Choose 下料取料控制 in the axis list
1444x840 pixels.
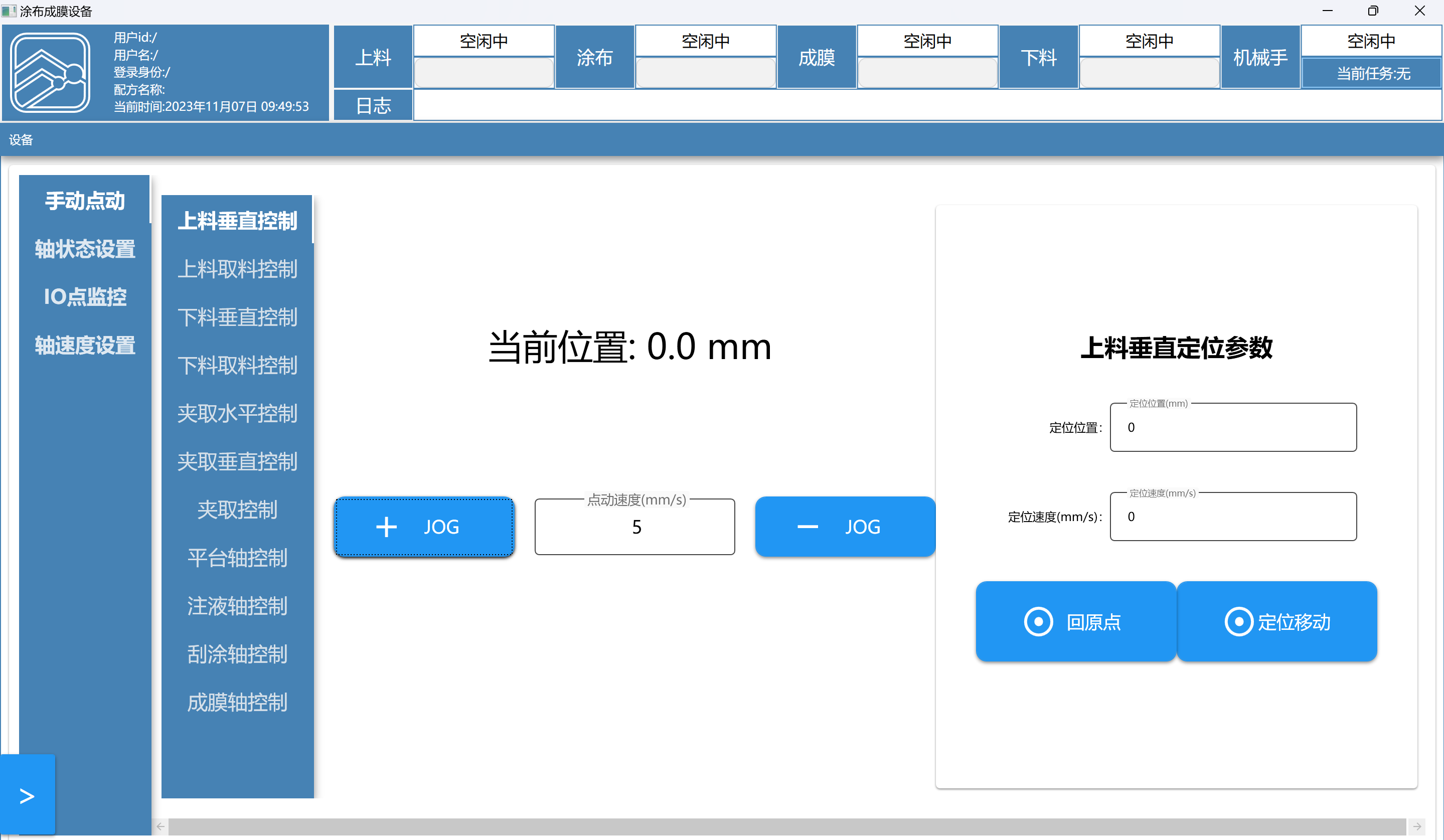click(237, 365)
